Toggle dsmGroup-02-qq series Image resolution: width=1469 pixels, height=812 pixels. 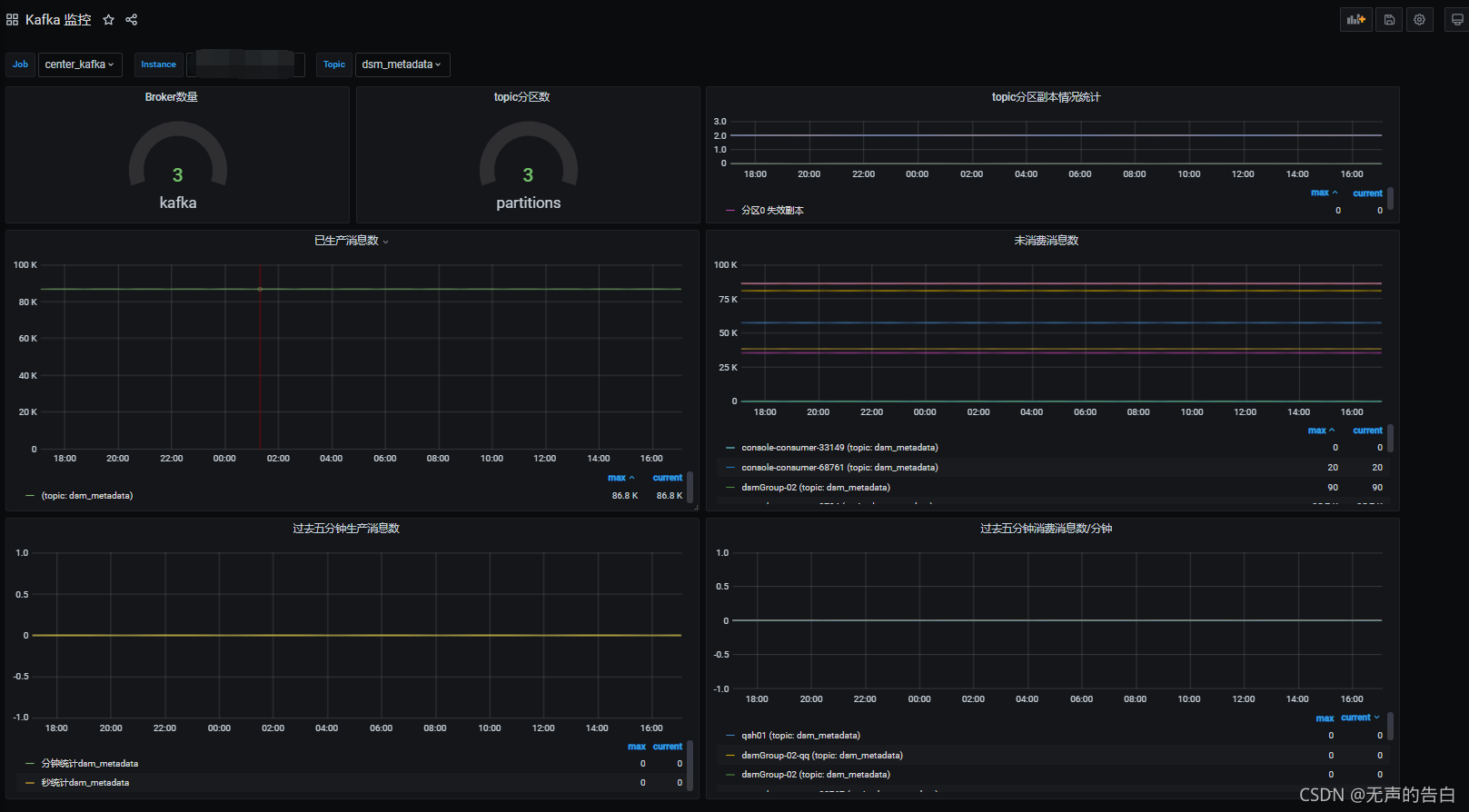(822, 756)
